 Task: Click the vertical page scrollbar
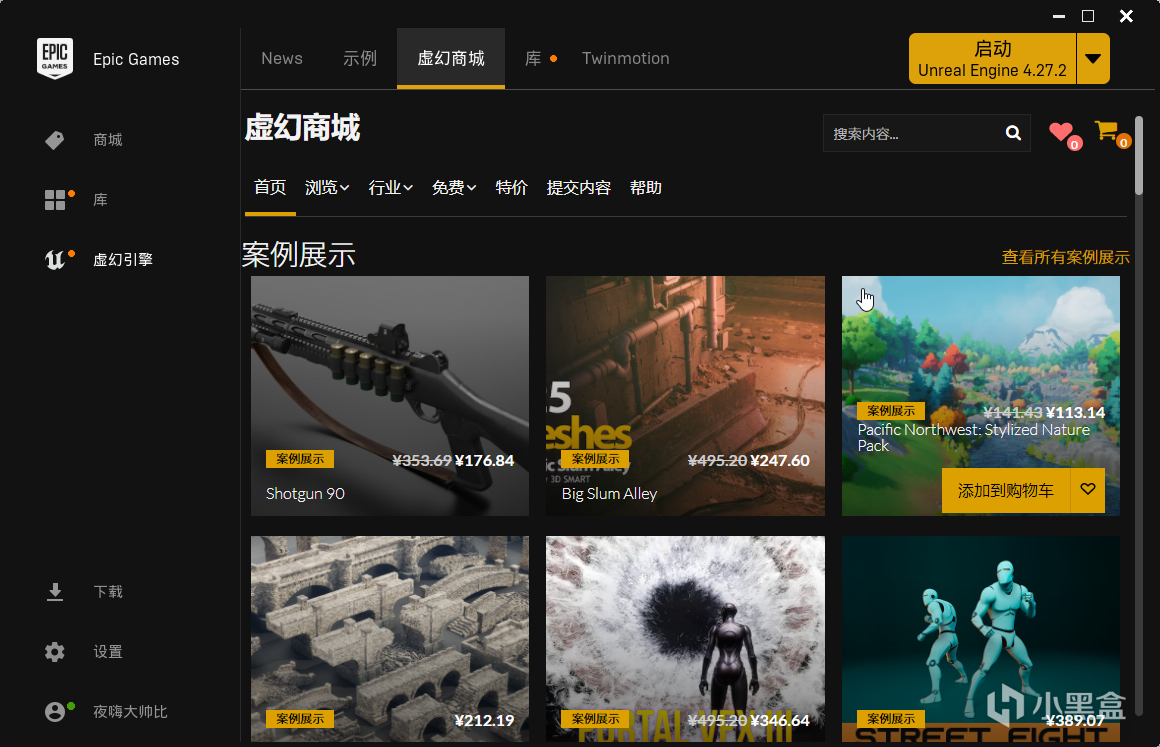point(1139,156)
